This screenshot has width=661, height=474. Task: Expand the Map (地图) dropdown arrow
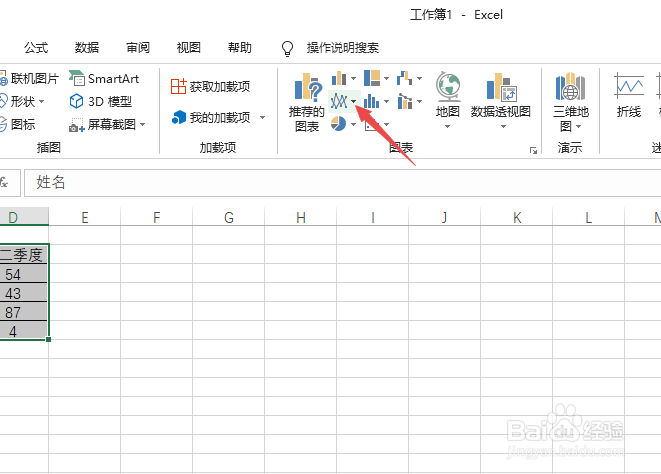pos(448,126)
